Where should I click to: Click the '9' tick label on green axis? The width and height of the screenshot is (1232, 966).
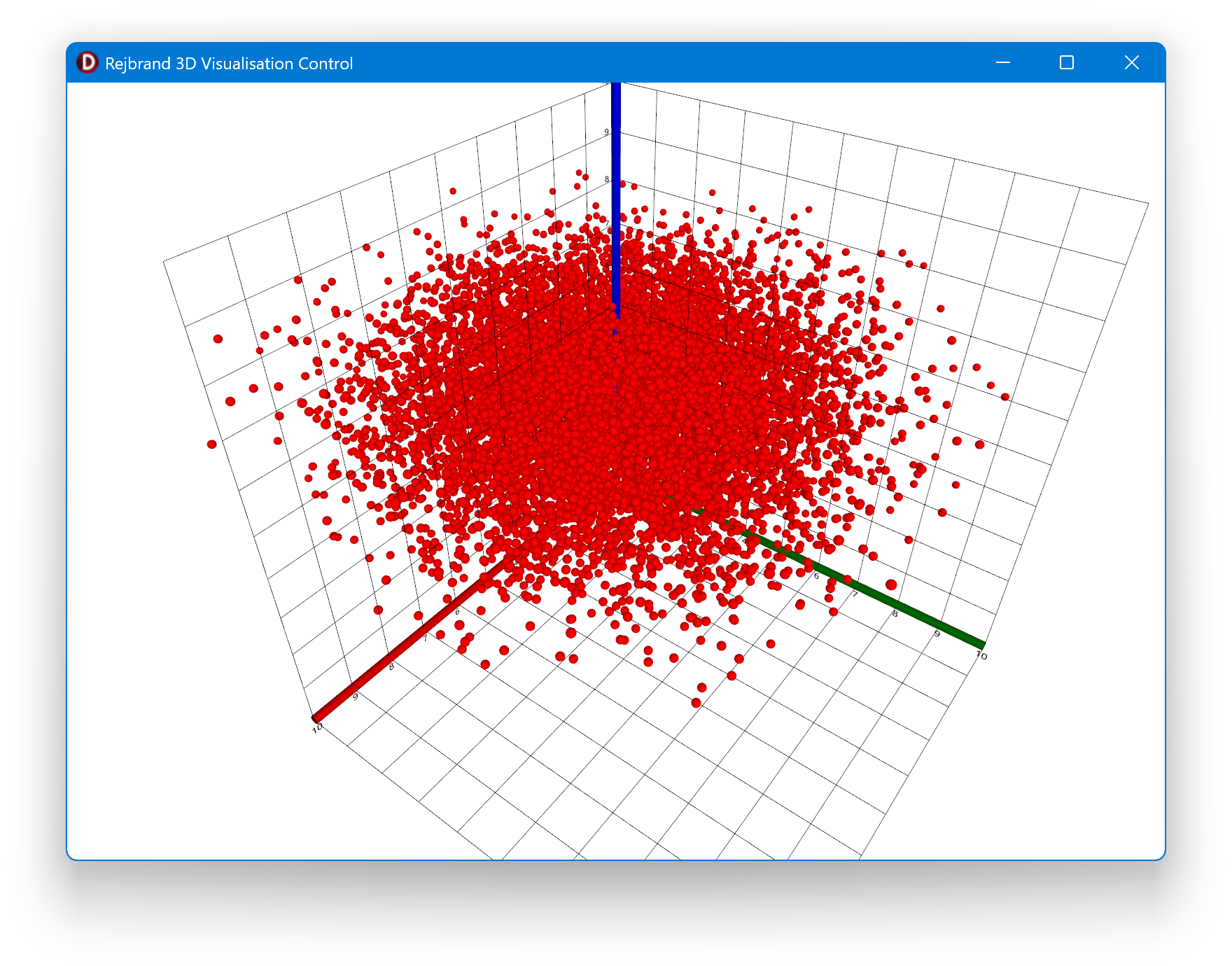[937, 633]
